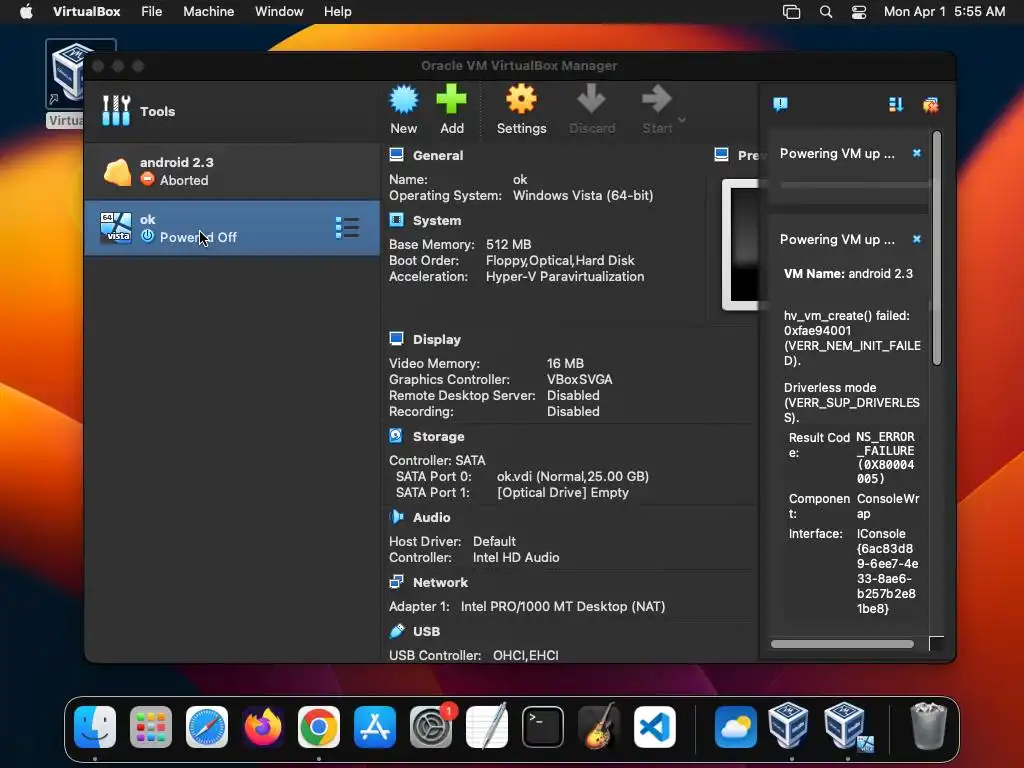
Task: Click the notification sort order icon
Action: [896, 104]
